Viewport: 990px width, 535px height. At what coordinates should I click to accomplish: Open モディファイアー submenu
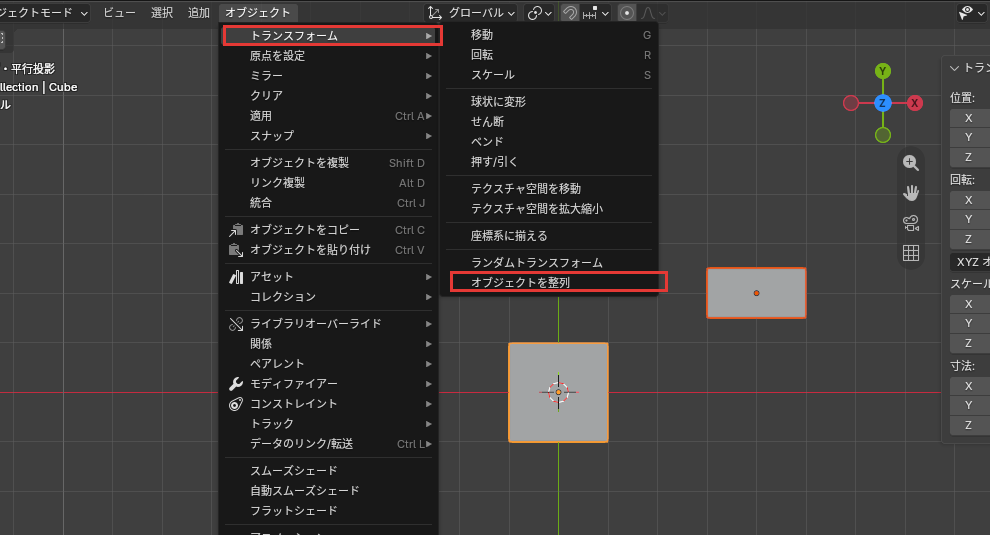[x=328, y=383]
